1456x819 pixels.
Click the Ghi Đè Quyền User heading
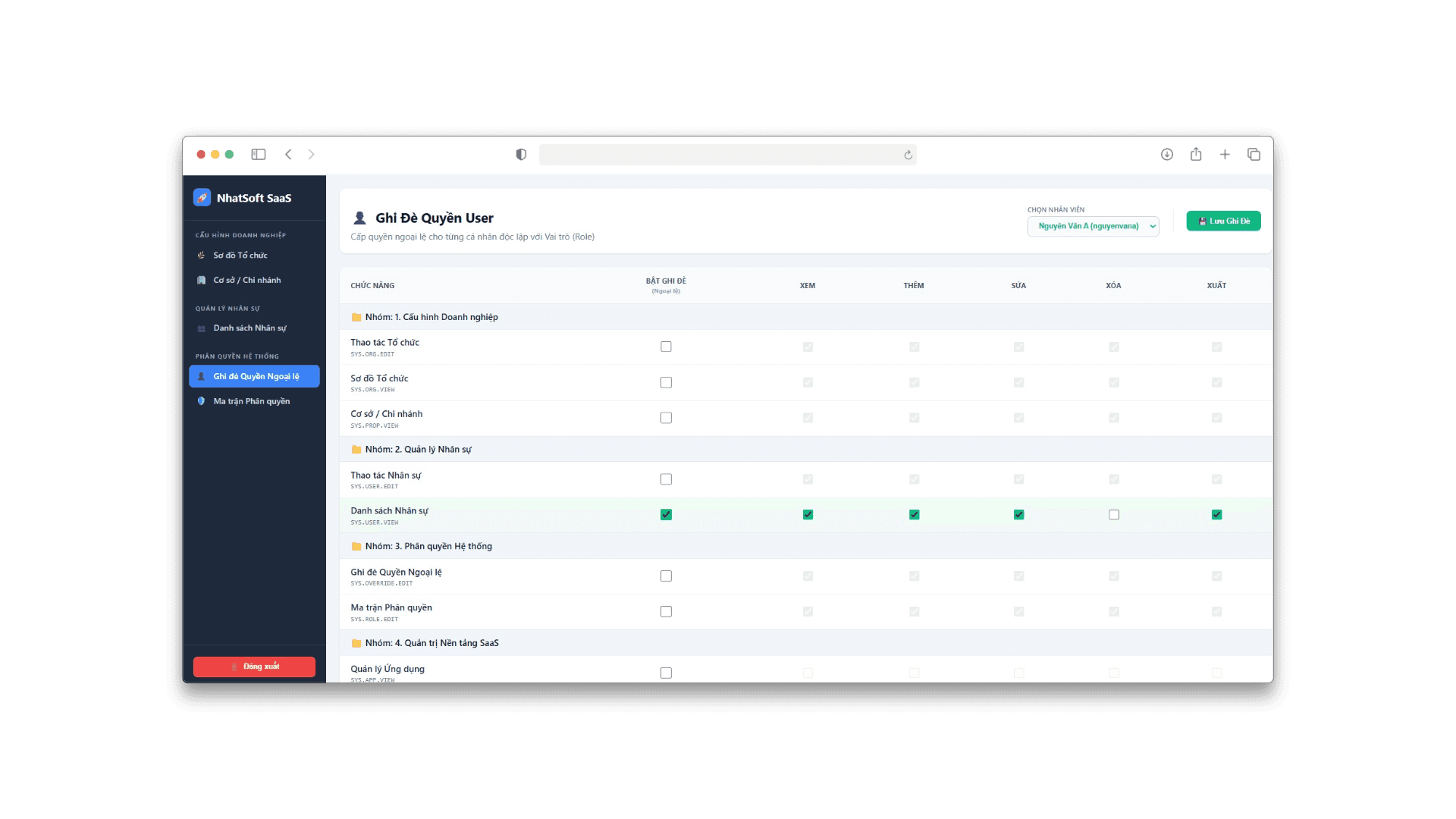click(435, 218)
